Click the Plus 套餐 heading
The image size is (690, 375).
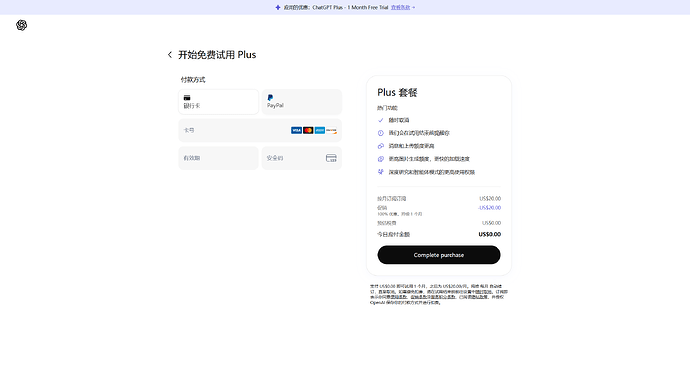(x=397, y=92)
